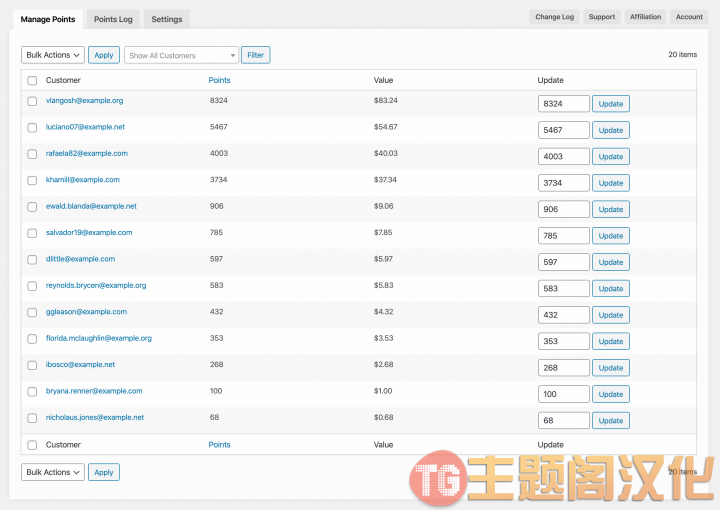The height and width of the screenshot is (510, 720).
Task: Click Update button in the 906 points row
Action: point(611,209)
